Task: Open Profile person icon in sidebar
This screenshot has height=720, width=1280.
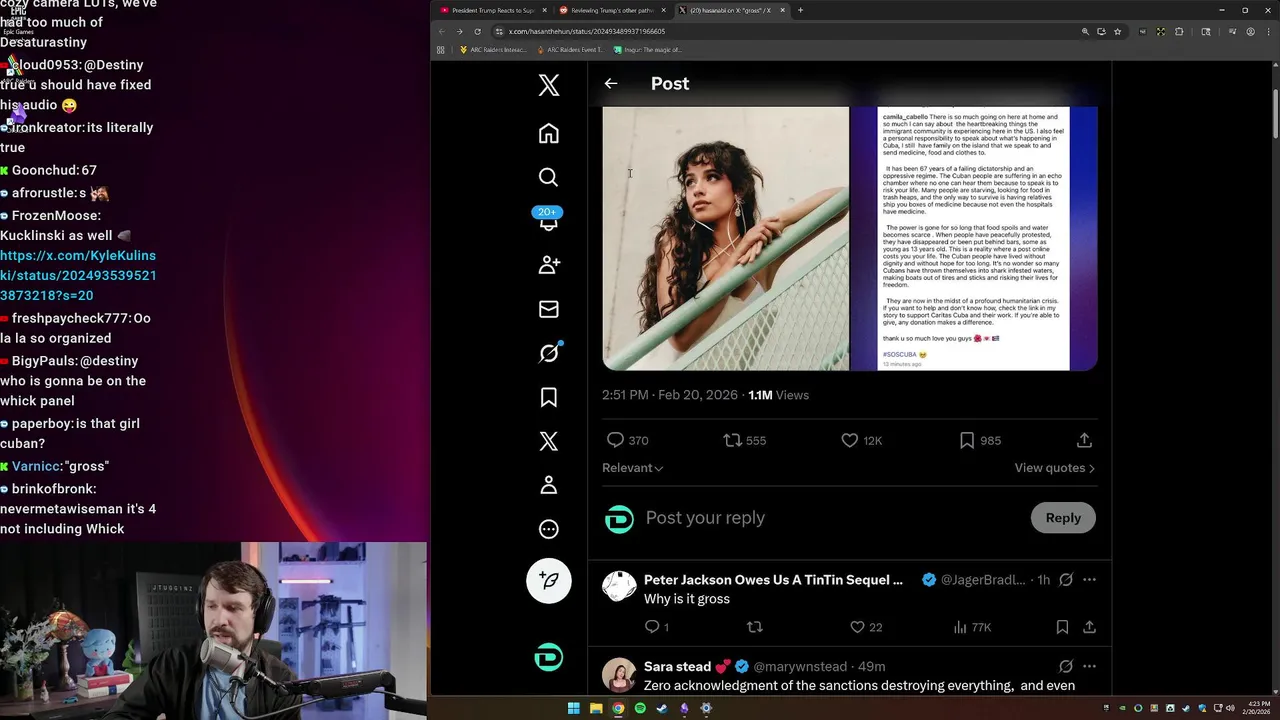Action: pos(548,485)
